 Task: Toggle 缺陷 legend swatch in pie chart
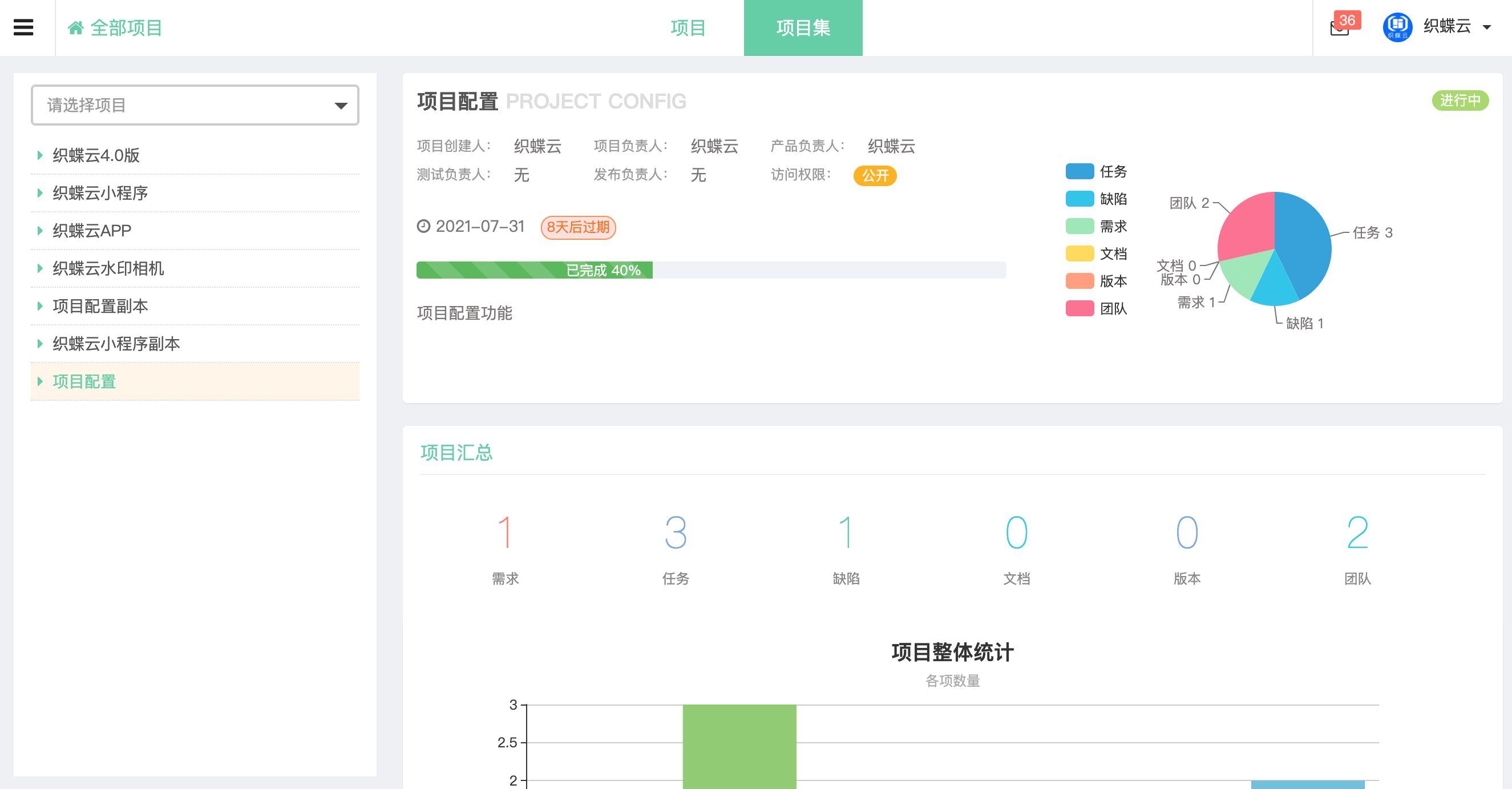(1080, 199)
